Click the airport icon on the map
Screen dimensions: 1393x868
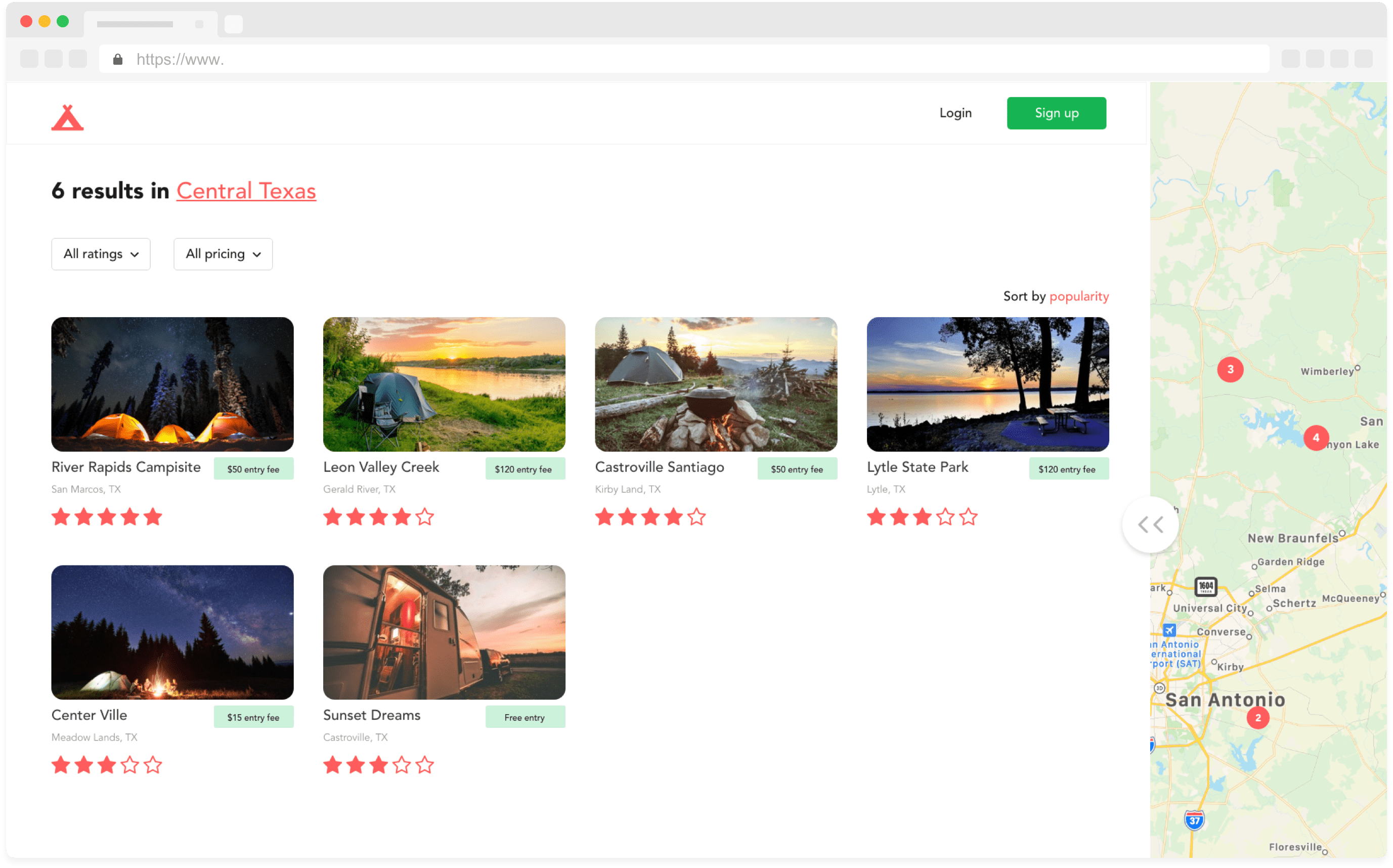(1169, 630)
